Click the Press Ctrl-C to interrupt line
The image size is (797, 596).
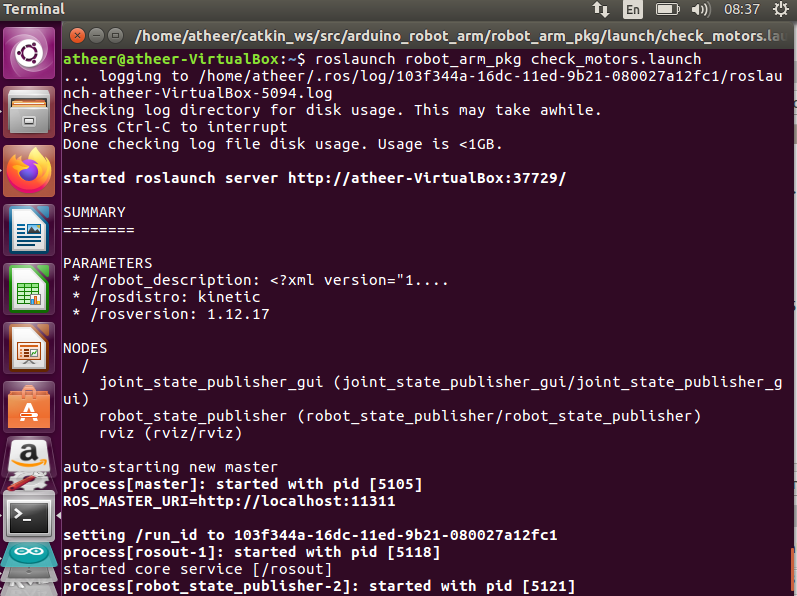(x=175, y=127)
